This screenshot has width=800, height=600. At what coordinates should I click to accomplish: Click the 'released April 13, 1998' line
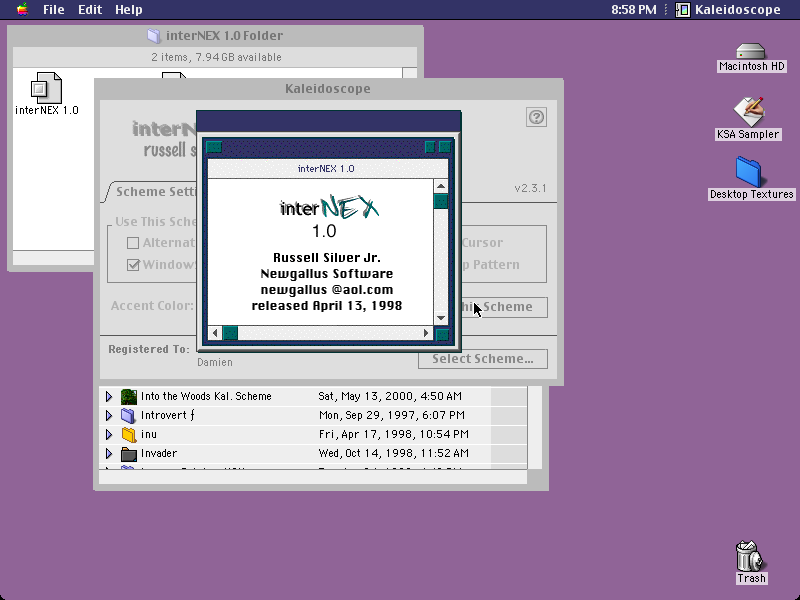(327, 306)
